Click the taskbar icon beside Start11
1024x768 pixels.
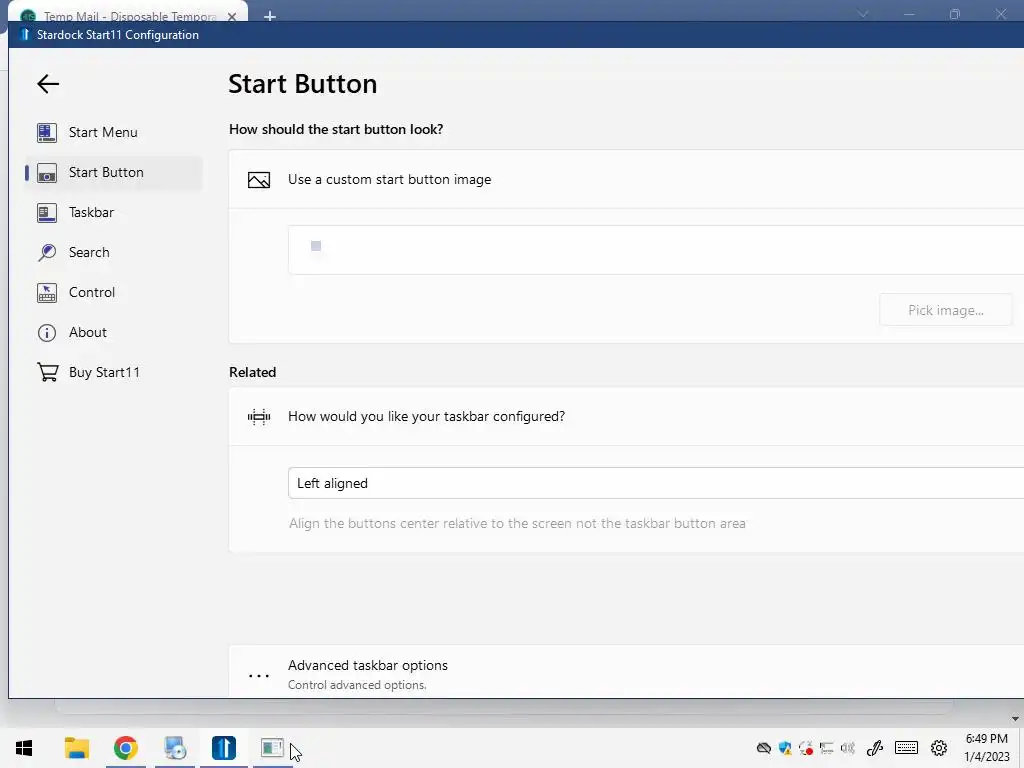[x=272, y=748]
